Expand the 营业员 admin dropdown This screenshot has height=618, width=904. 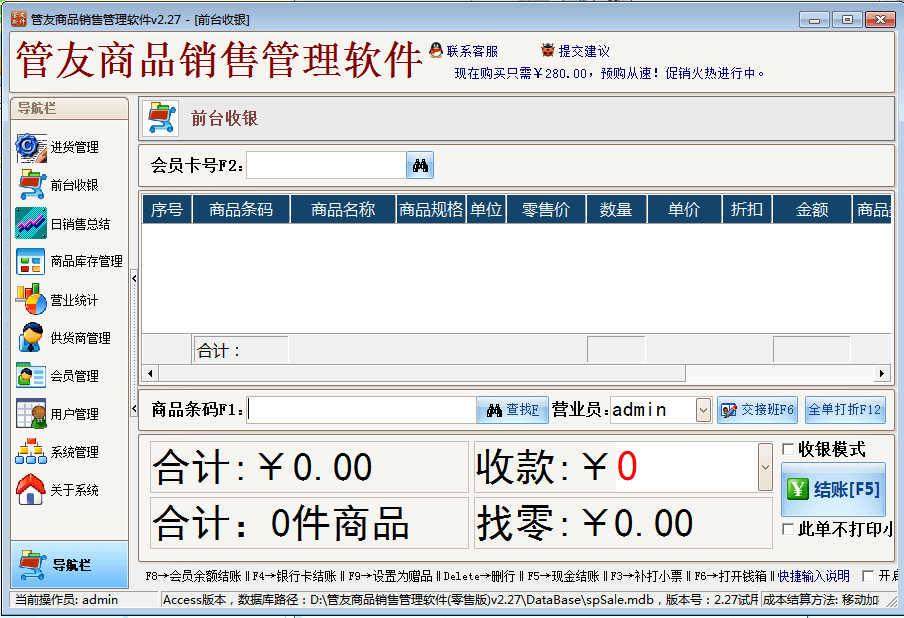tap(703, 410)
